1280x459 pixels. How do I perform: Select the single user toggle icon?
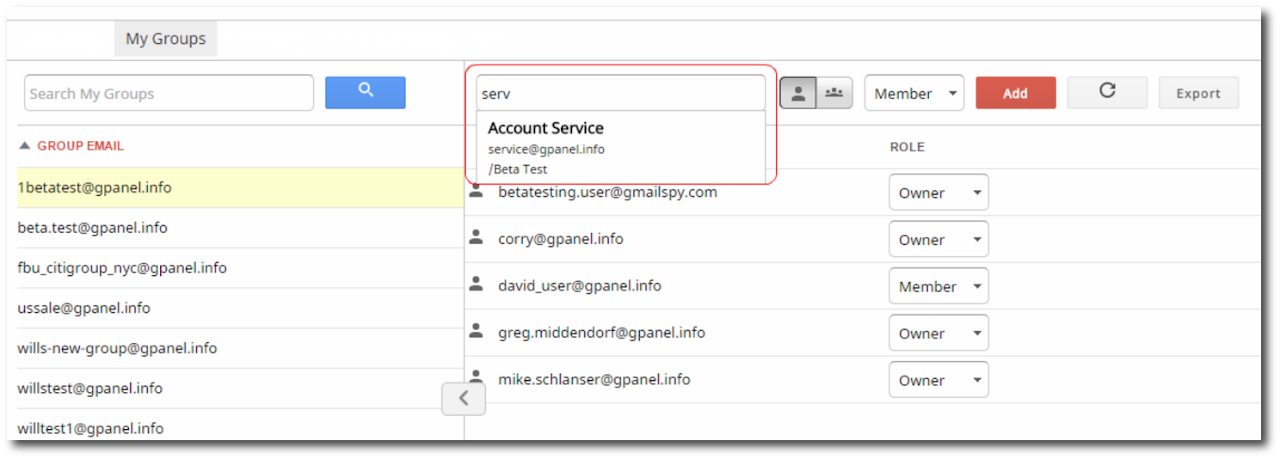798,93
